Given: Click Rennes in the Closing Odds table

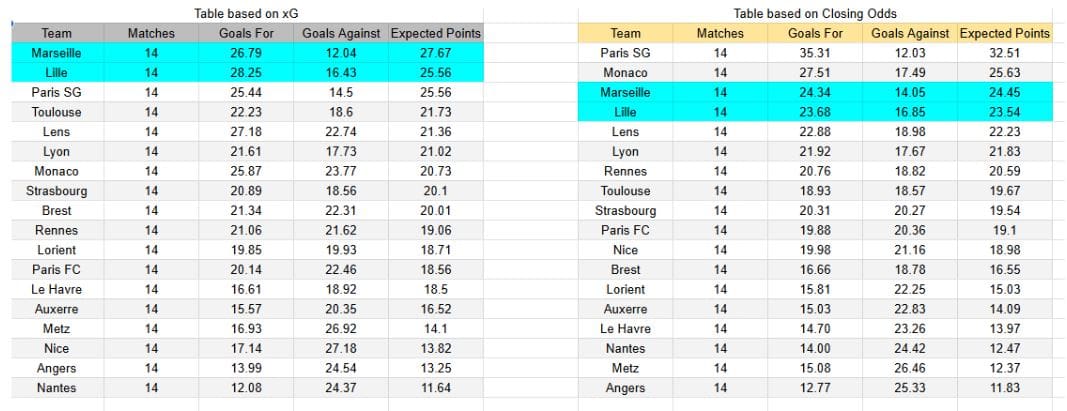Looking at the screenshot, I should (x=625, y=171).
